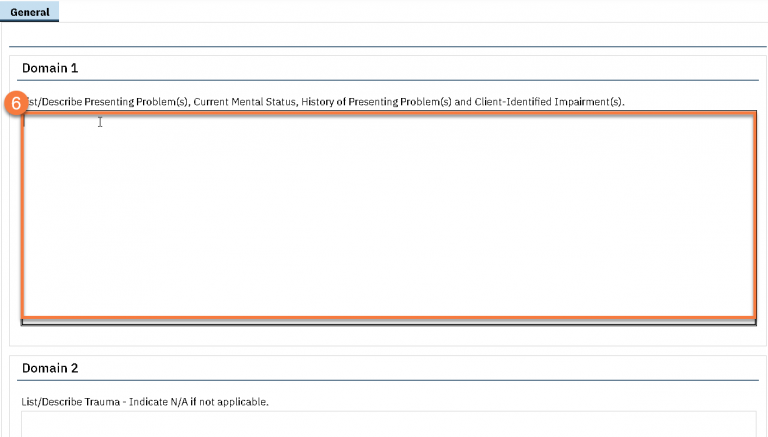
Task: Click the divider line under Domain 2 heading
Action: point(388,380)
